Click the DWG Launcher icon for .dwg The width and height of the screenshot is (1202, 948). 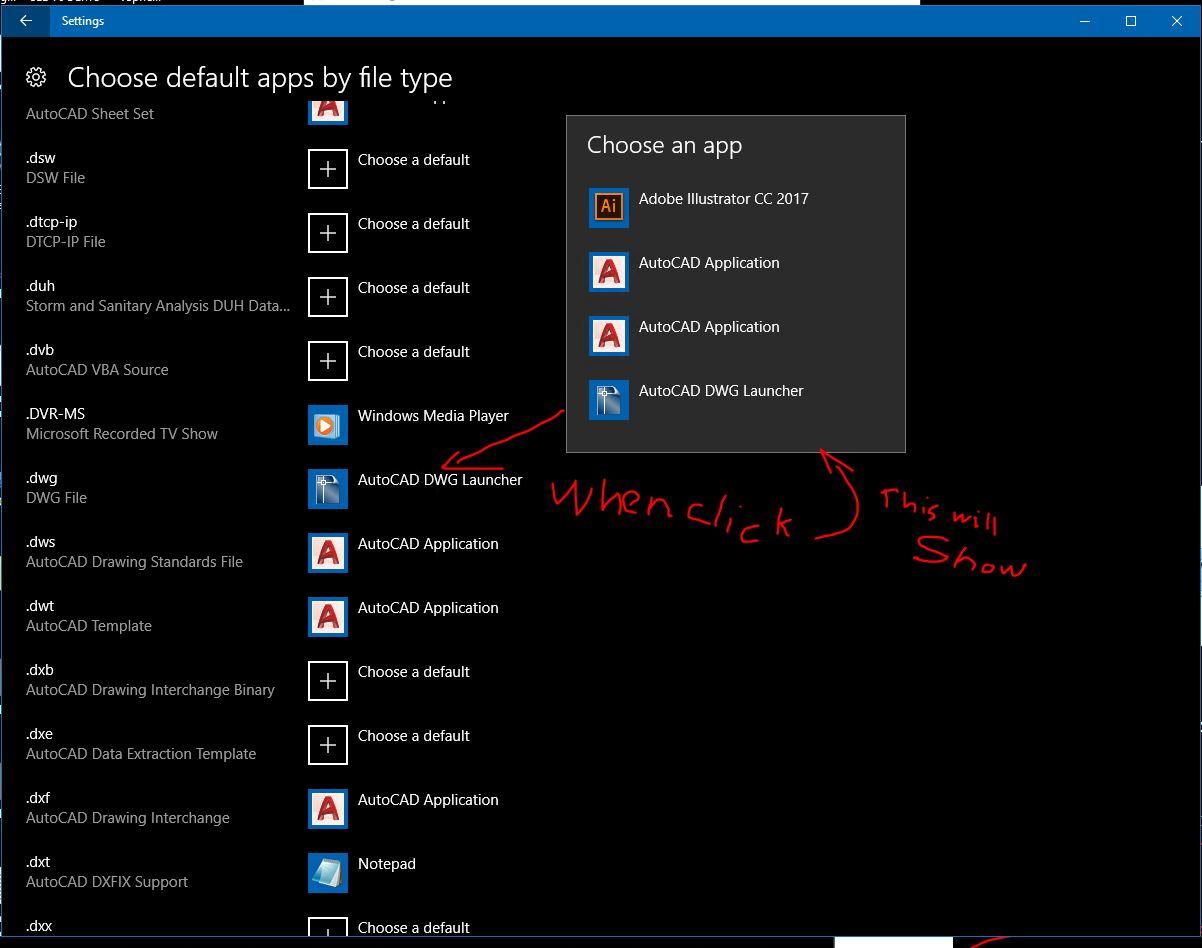pyautogui.click(x=328, y=489)
